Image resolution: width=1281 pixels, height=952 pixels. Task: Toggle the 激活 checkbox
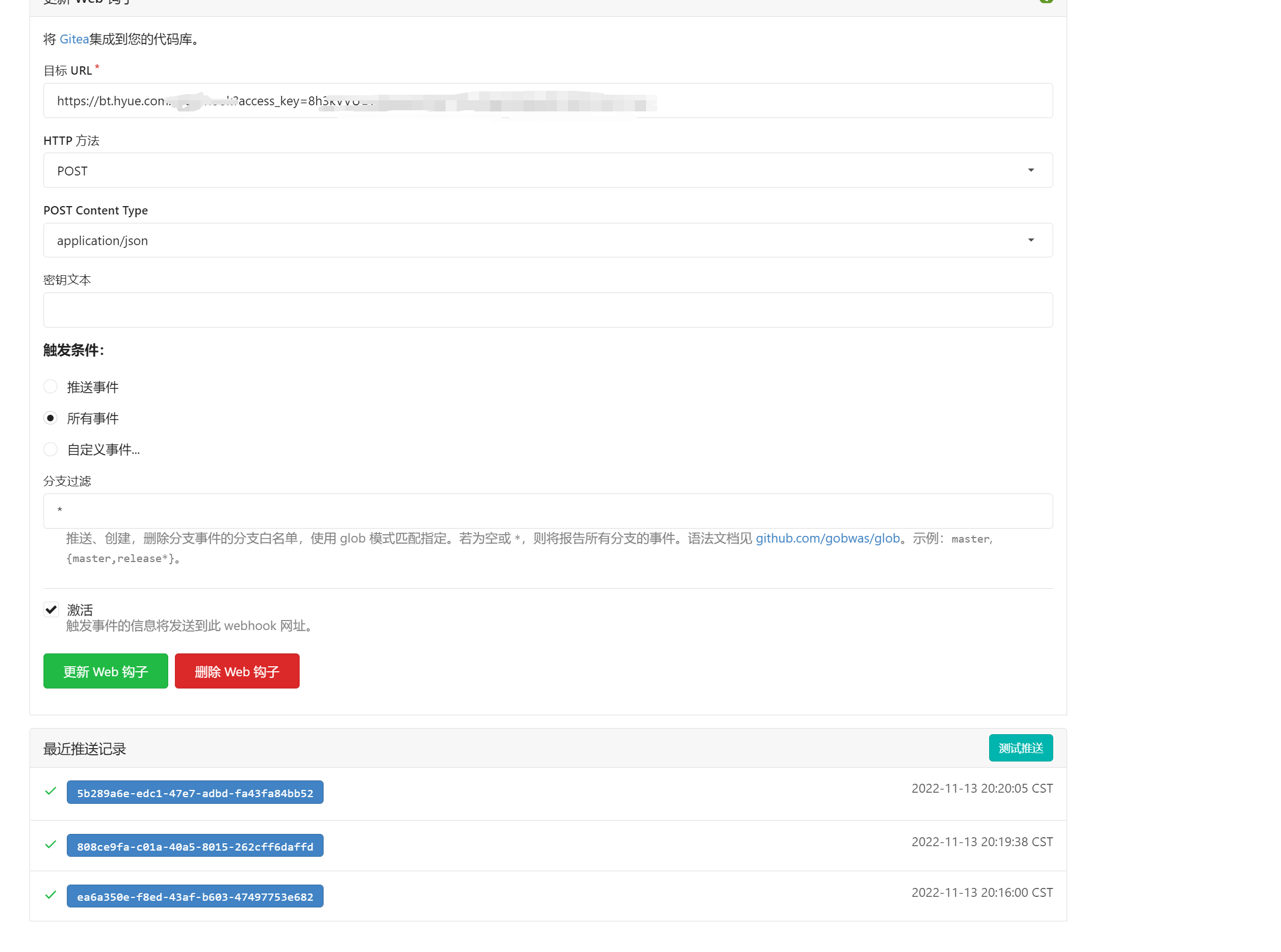coord(51,609)
